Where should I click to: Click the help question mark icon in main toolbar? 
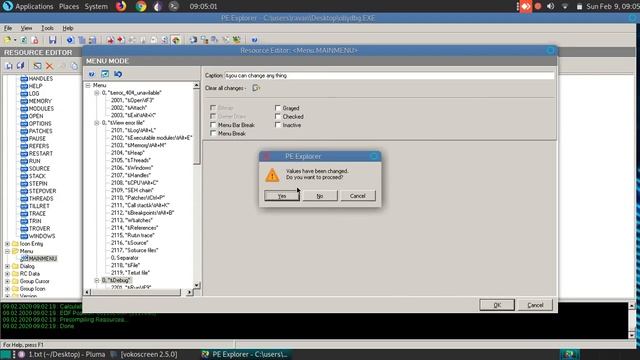pyautogui.click(x=254, y=40)
